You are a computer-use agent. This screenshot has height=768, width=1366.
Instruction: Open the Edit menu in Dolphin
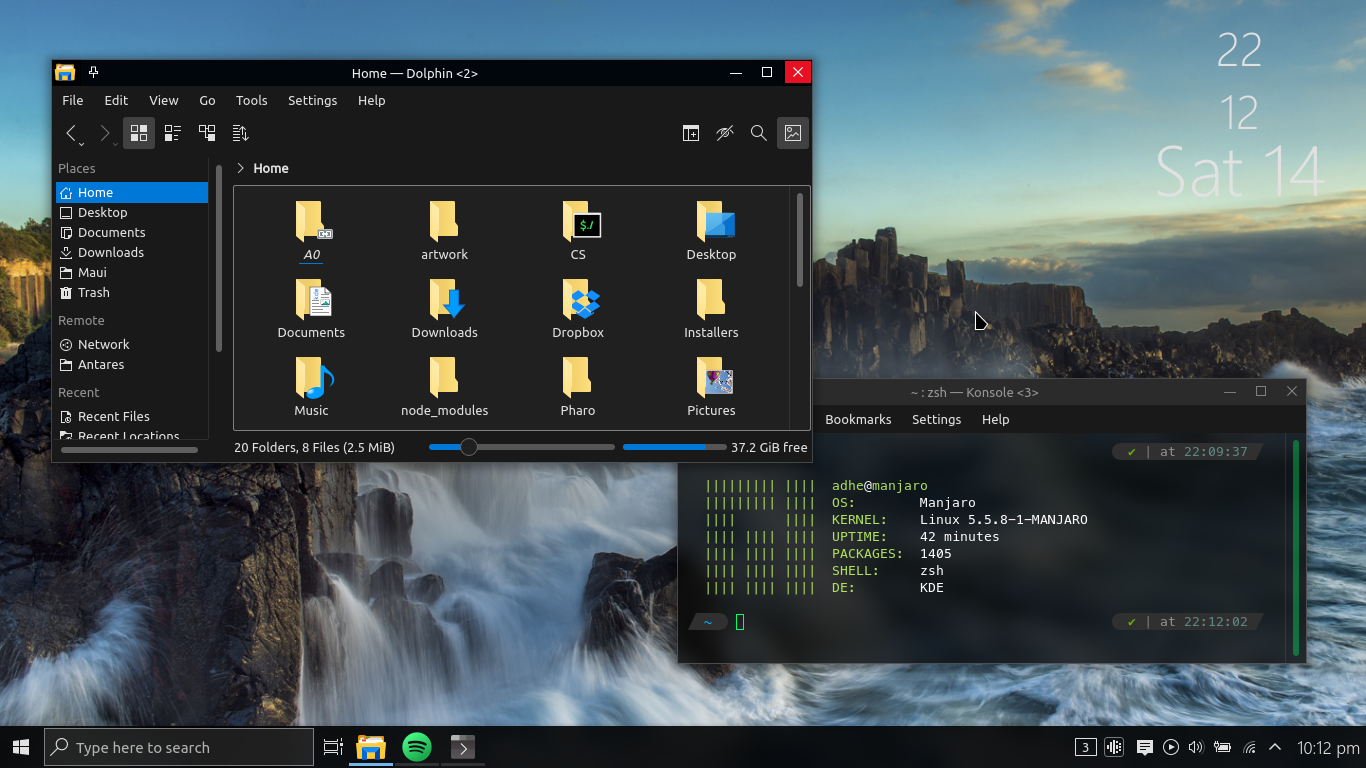coord(116,100)
